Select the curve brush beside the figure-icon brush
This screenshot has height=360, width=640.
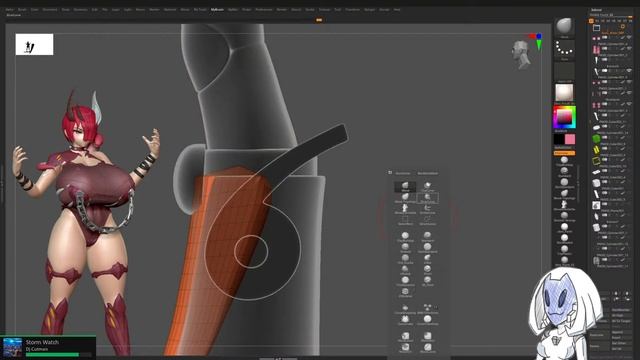tap(427, 209)
